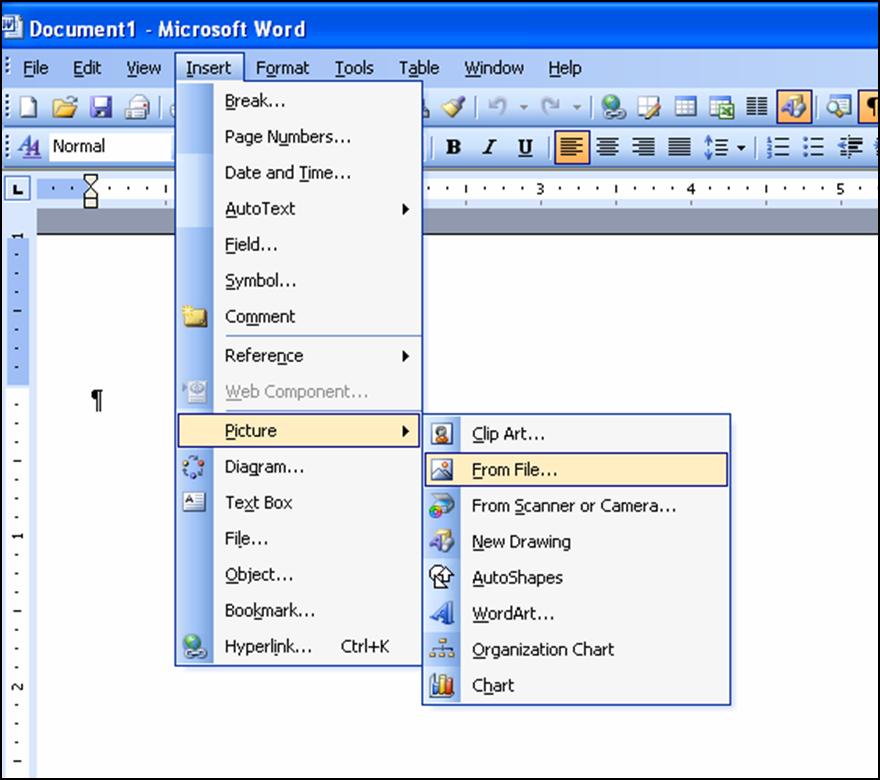
Task: Click the Insert Excel Worksheet icon
Action: pos(722,107)
